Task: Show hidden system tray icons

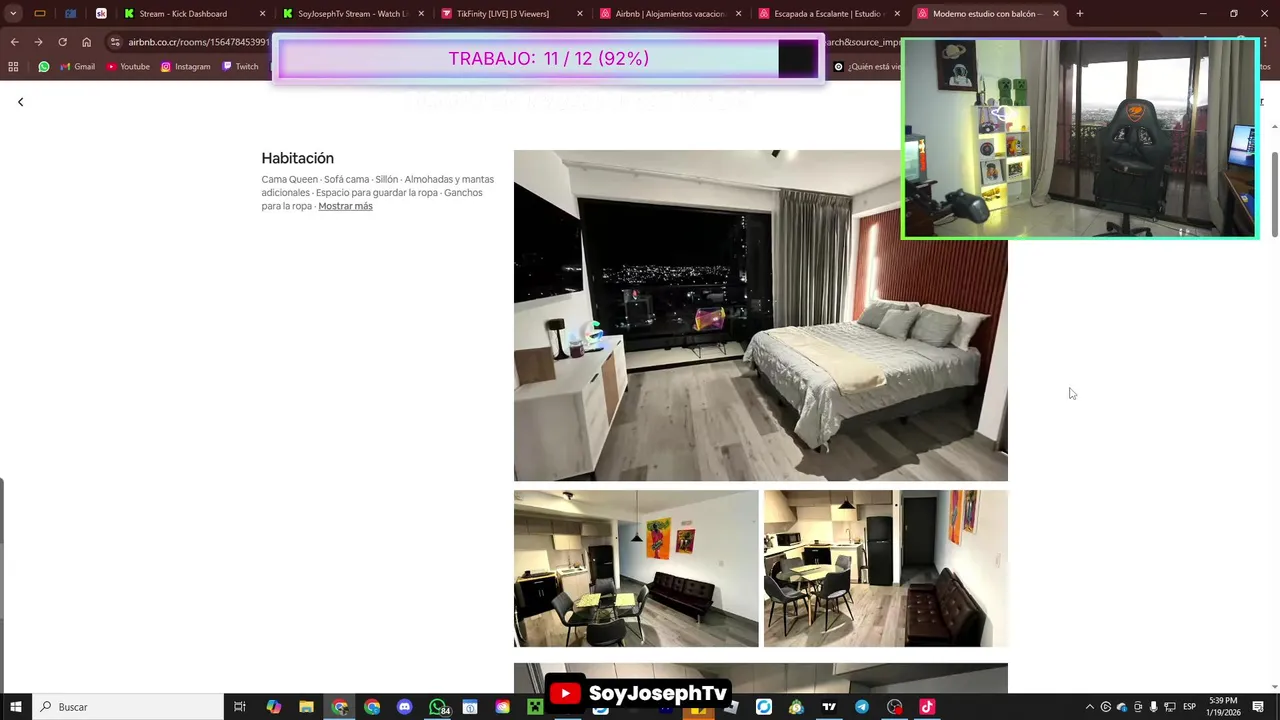Action: (1090, 707)
